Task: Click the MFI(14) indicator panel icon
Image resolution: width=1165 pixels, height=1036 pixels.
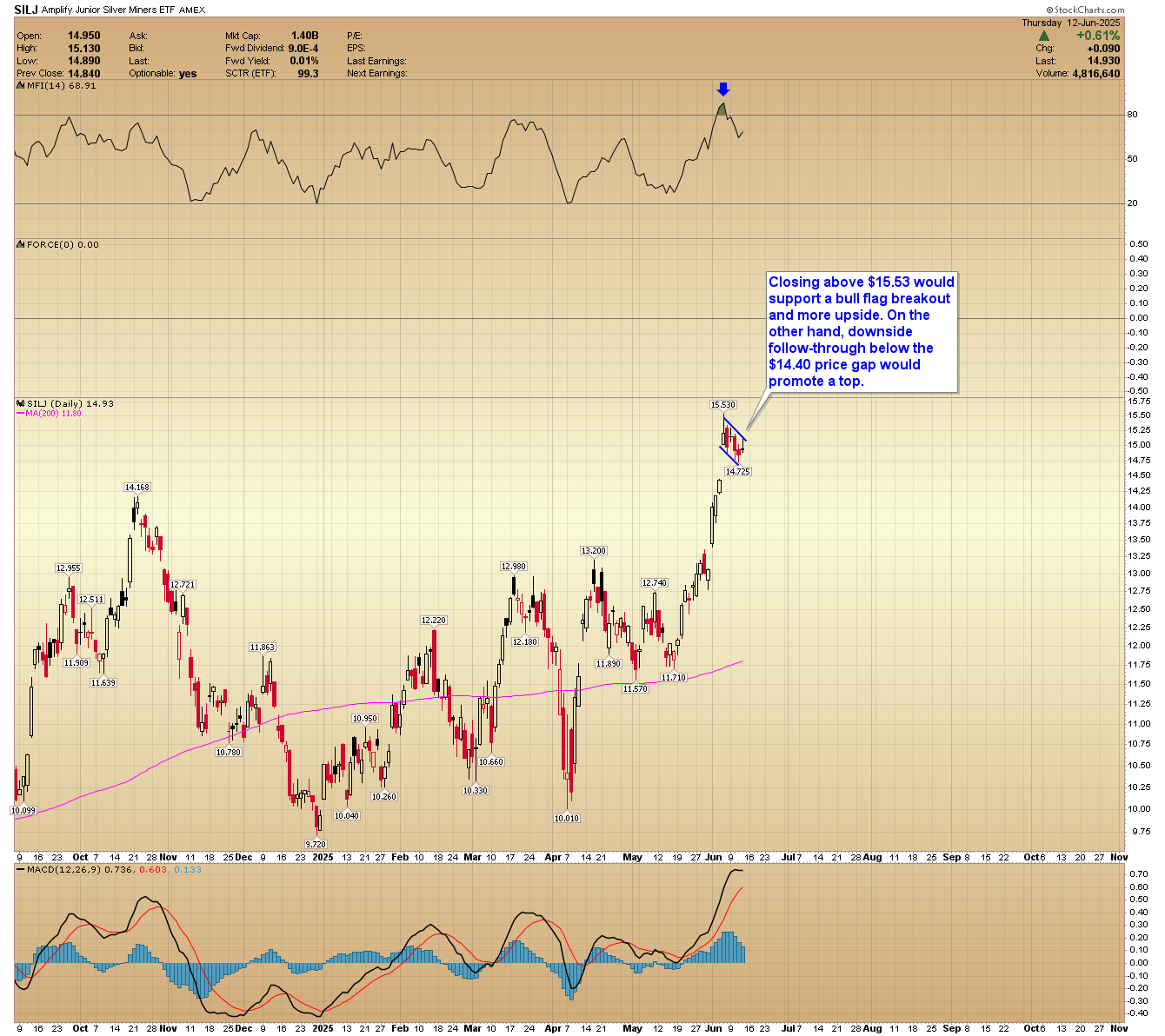Action: tap(21, 86)
